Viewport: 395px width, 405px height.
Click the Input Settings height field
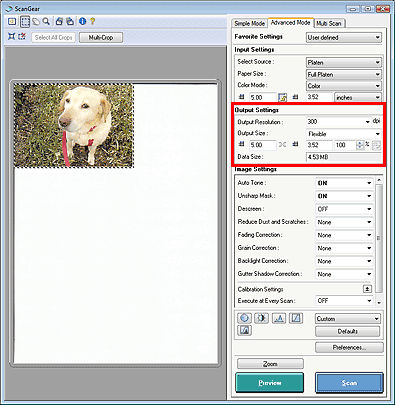click(319, 97)
